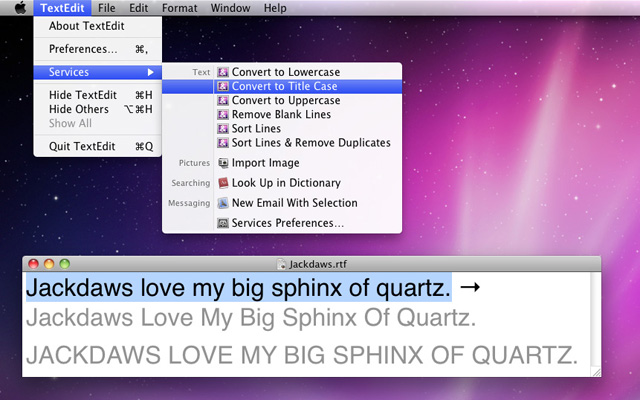Click the Services Preferences gear icon
The width and height of the screenshot is (640, 400).
click(223, 223)
